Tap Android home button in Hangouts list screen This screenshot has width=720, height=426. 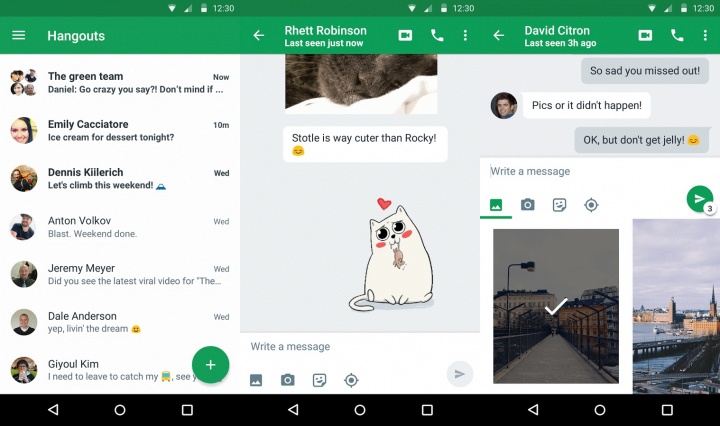coord(120,409)
